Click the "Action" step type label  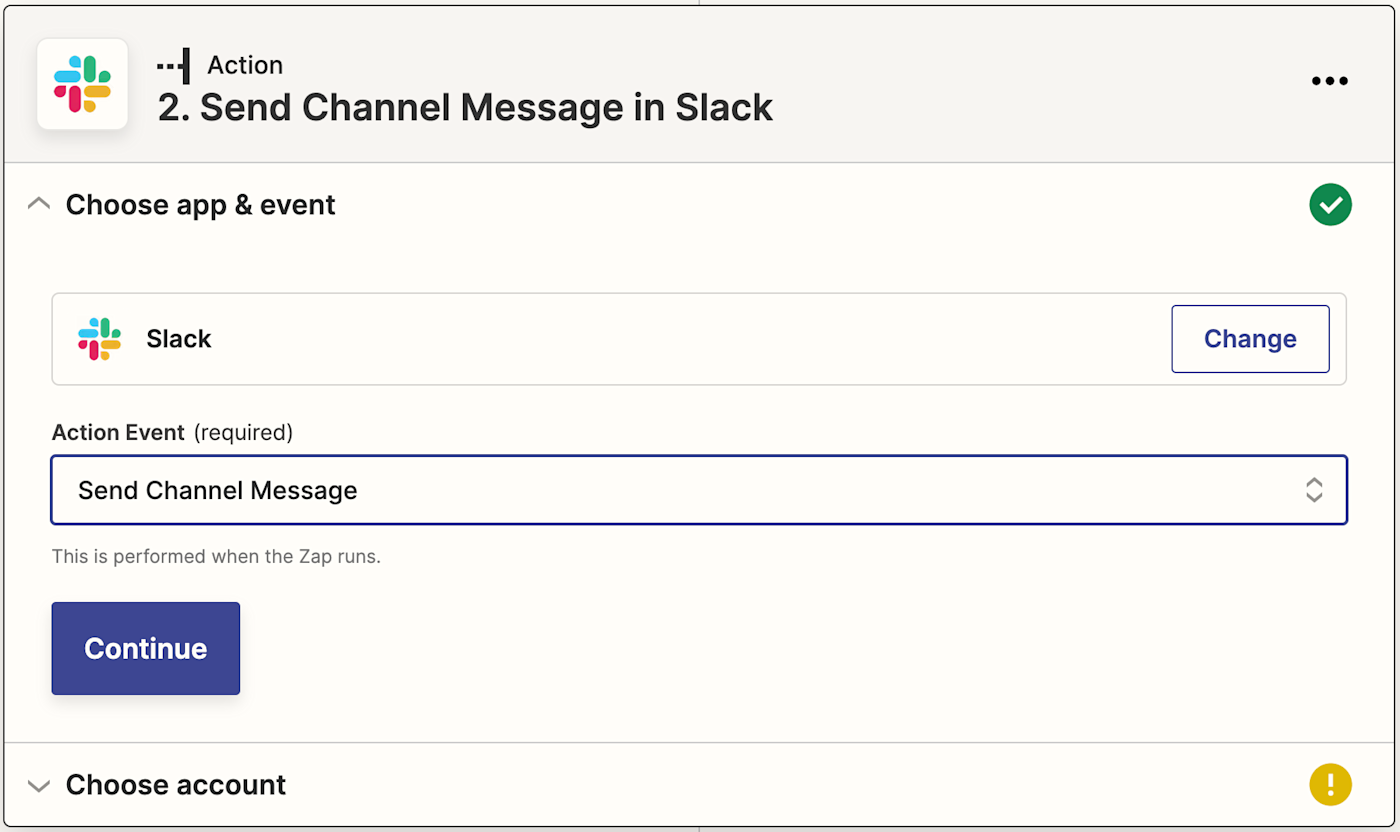245,66
